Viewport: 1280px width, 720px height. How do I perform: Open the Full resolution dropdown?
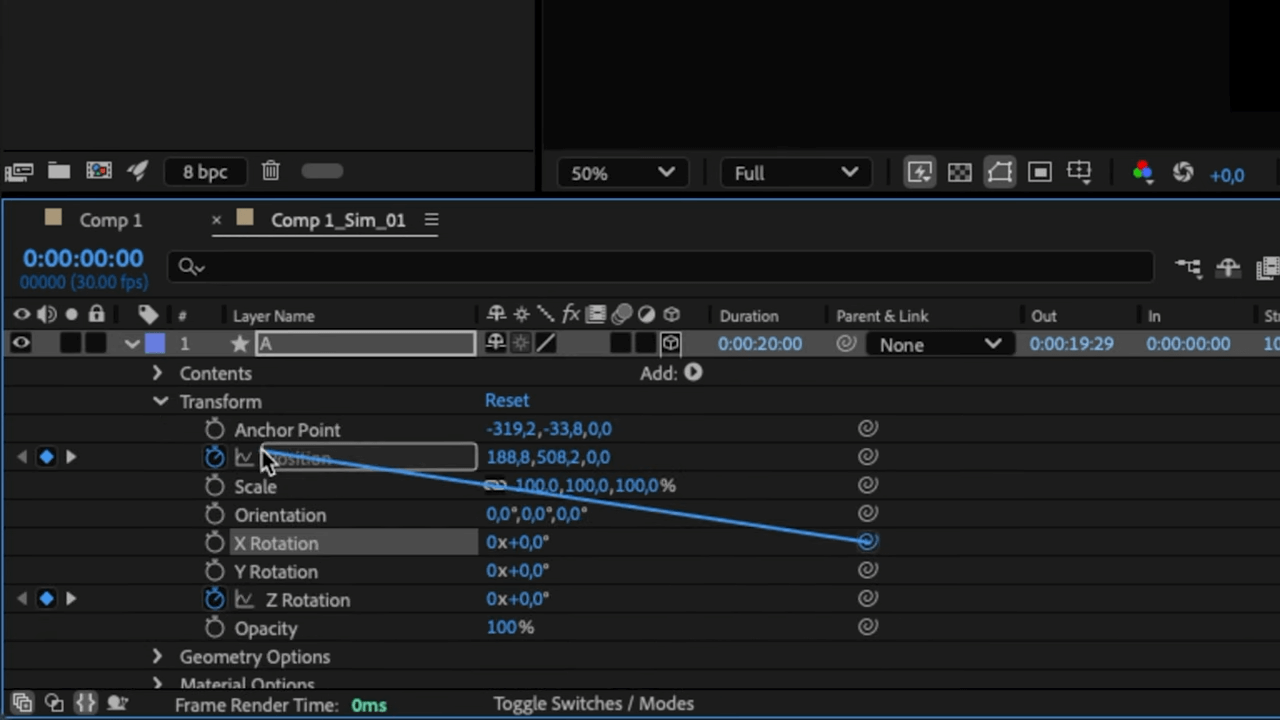pyautogui.click(x=796, y=173)
